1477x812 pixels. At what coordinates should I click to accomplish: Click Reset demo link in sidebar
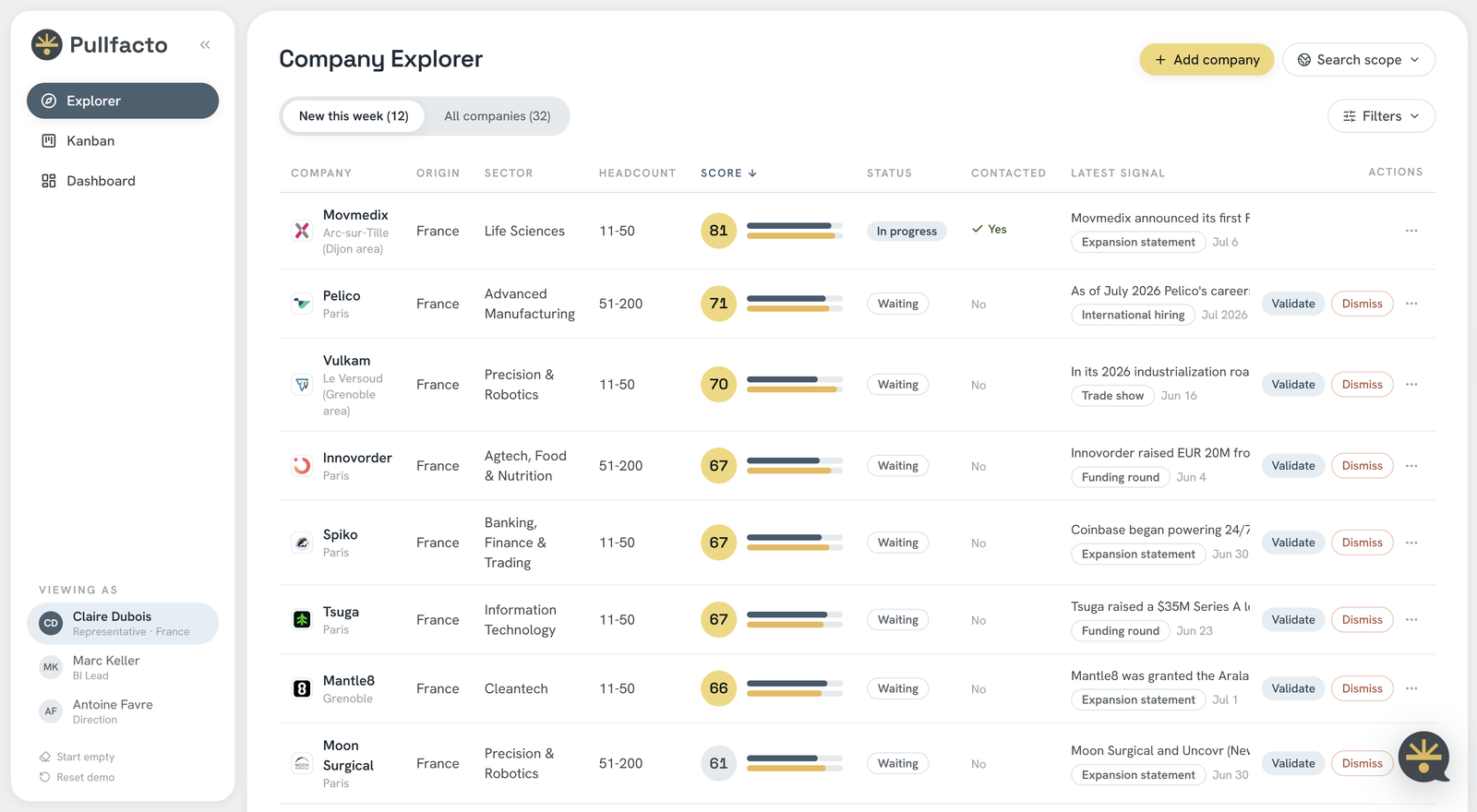pos(78,777)
